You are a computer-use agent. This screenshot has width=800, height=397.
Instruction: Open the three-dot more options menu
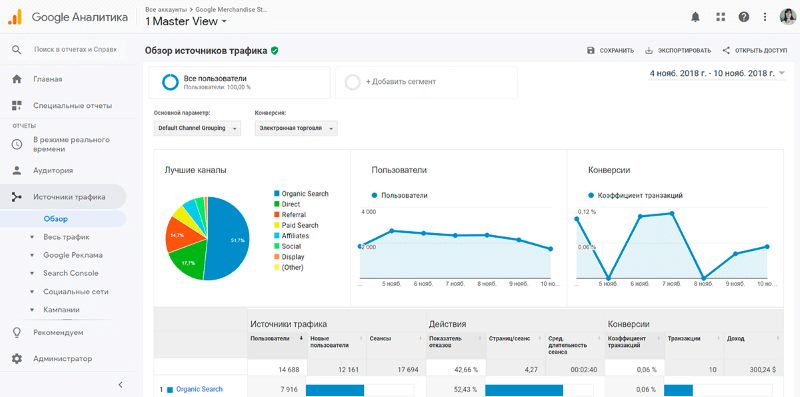pos(765,17)
